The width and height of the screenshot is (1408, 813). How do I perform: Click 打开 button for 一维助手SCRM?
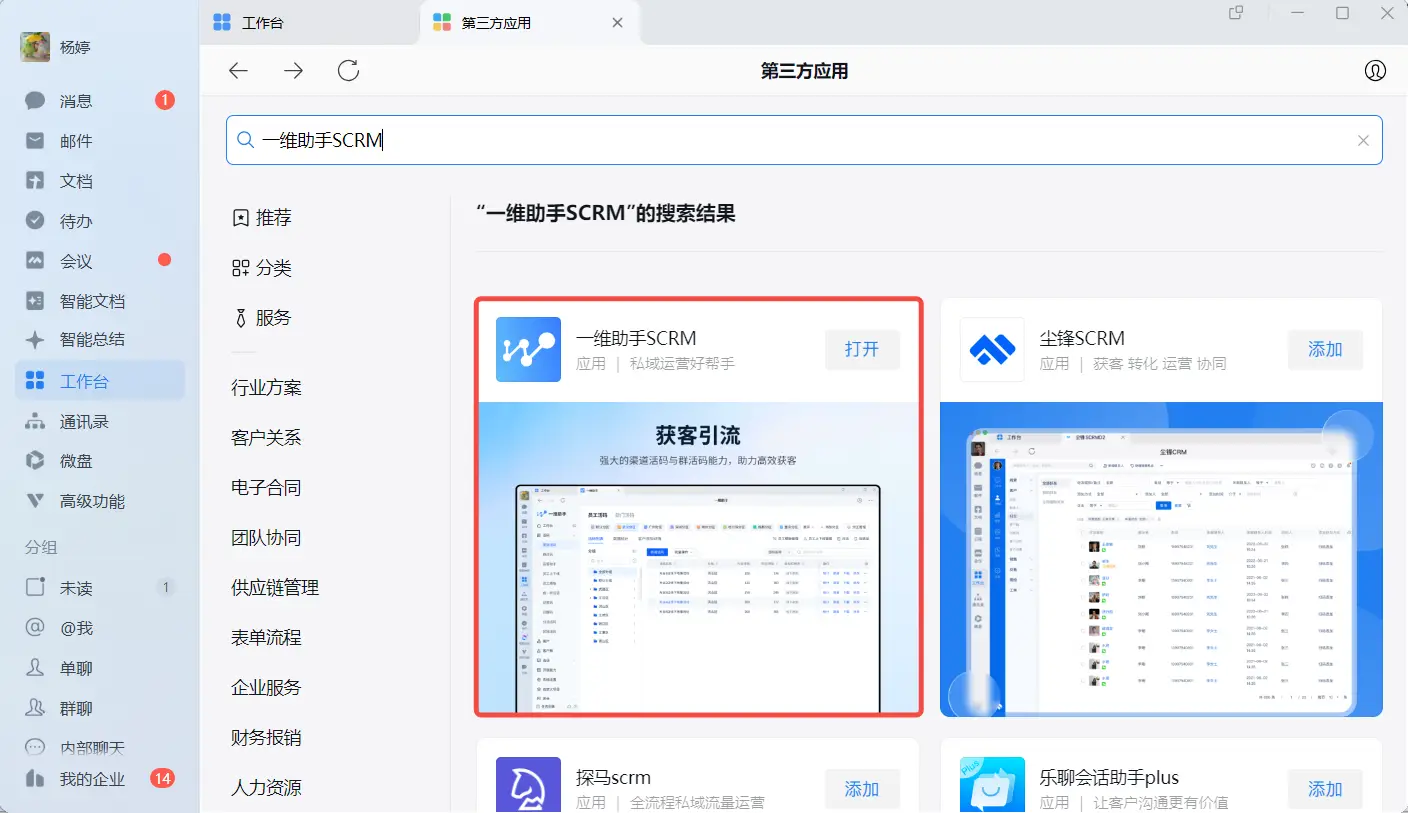click(862, 350)
